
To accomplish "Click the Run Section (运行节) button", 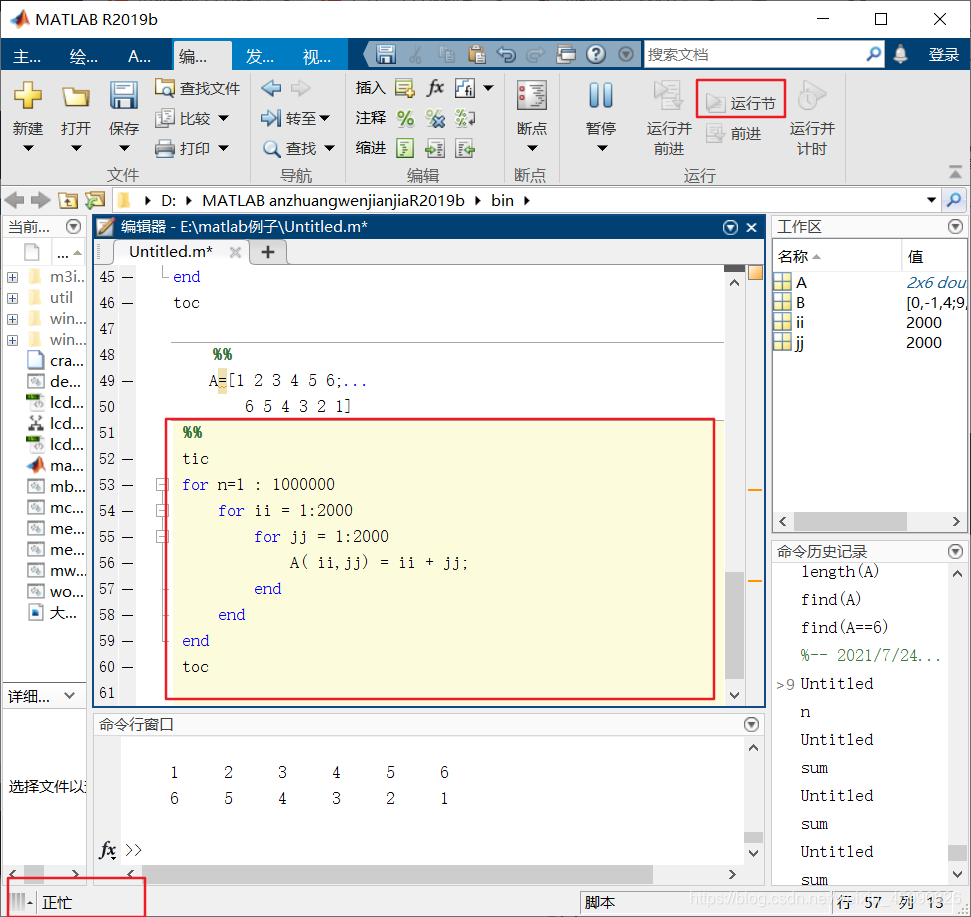I will point(741,102).
